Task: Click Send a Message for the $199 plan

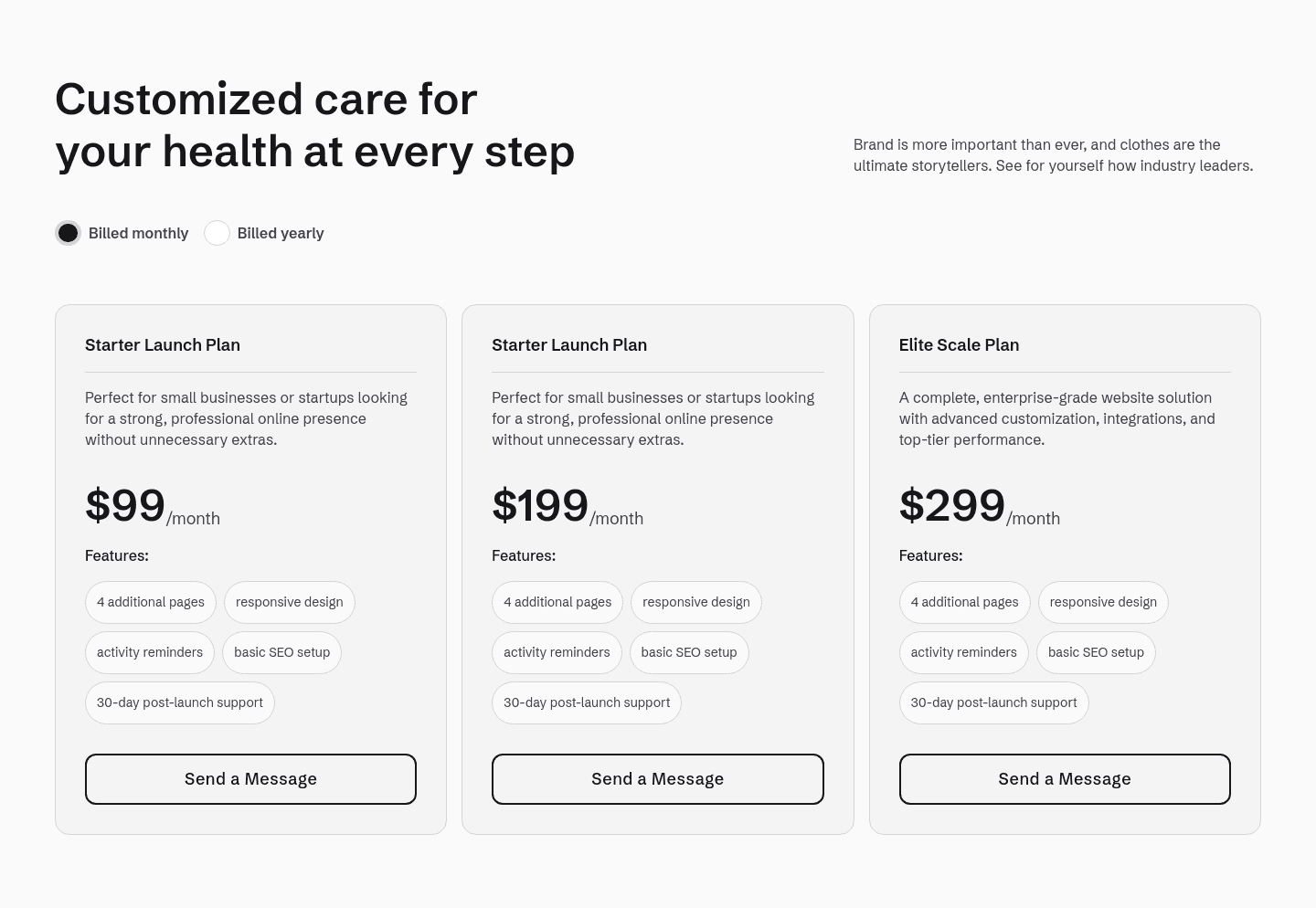Action: 657,779
